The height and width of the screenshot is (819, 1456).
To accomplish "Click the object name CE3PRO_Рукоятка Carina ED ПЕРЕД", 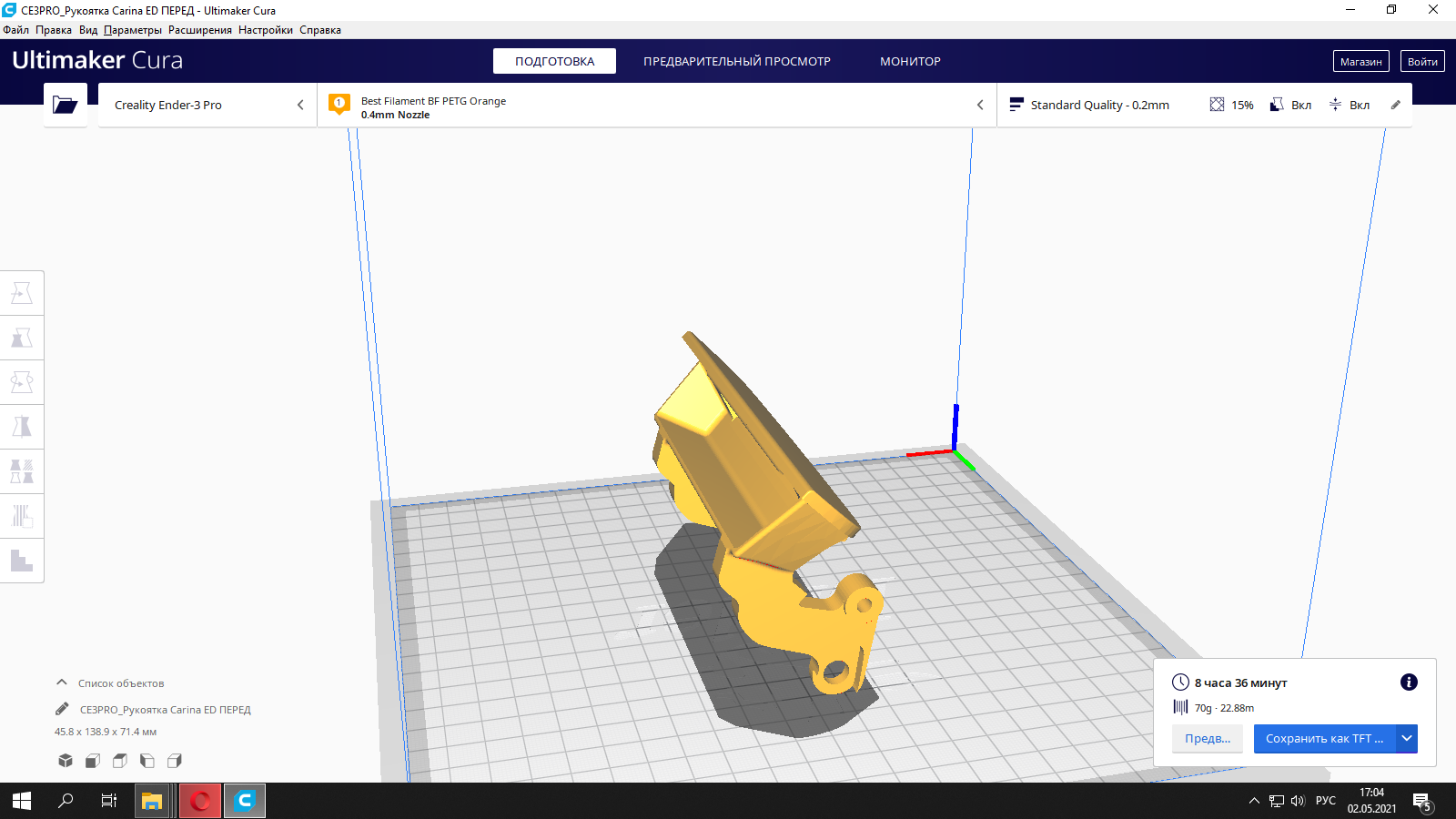I will pyautogui.click(x=166, y=710).
